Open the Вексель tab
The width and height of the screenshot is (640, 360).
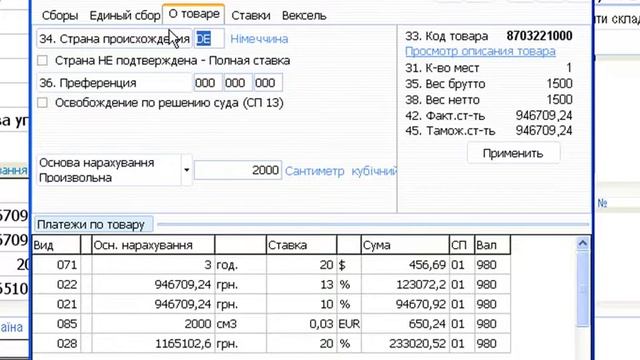click(x=304, y=16)
